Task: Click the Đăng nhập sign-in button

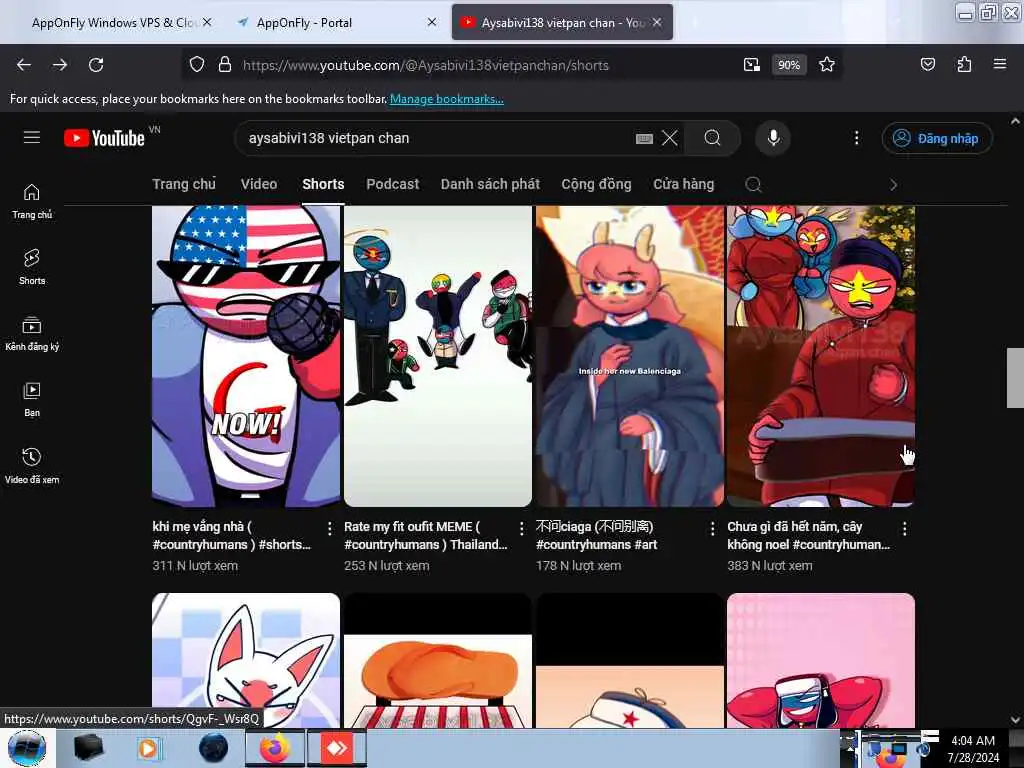Action: [937, 138]
